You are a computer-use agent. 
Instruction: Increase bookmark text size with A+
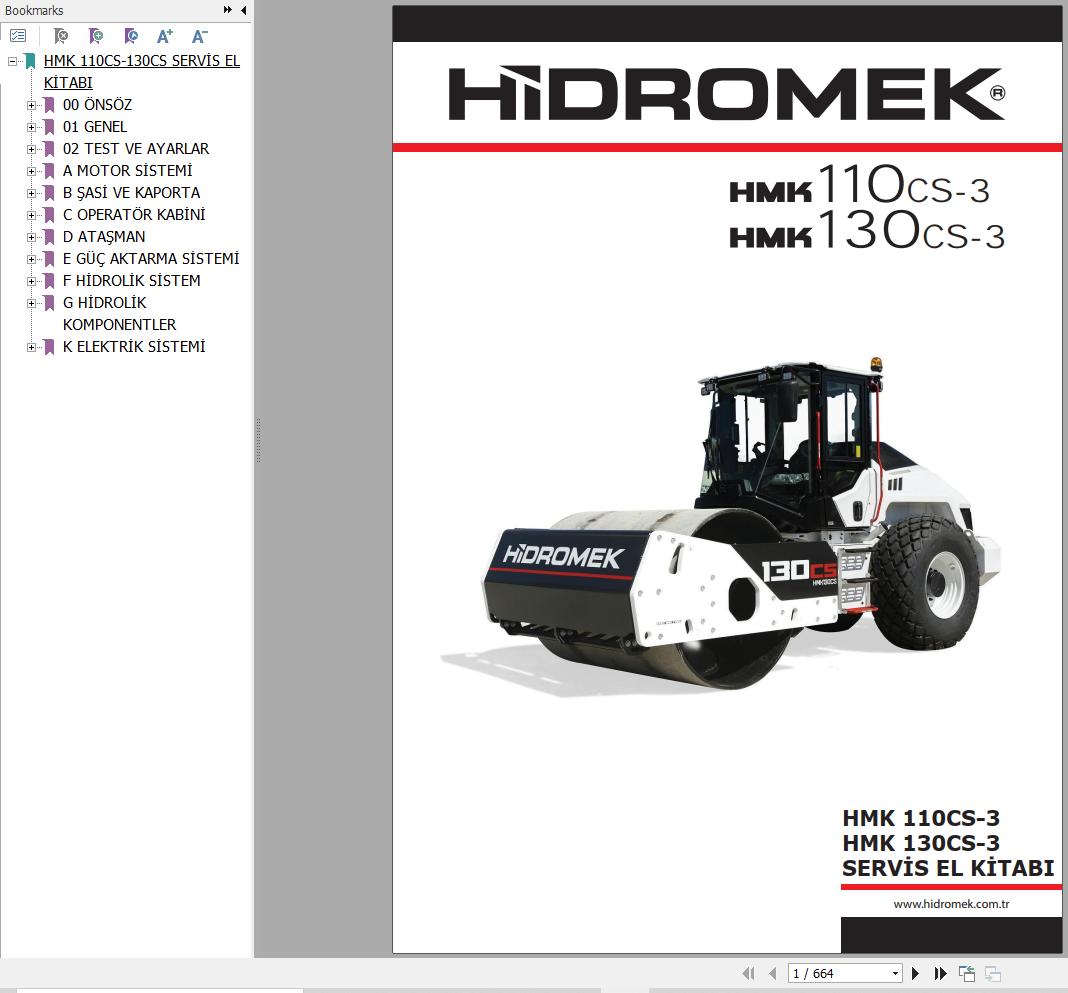165,36
